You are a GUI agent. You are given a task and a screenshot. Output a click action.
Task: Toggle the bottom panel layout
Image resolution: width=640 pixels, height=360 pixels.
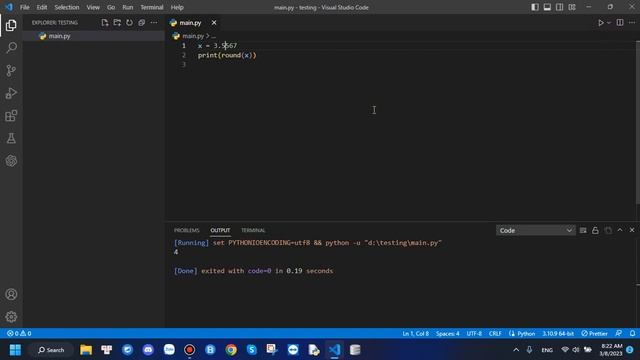pos(547,7)
